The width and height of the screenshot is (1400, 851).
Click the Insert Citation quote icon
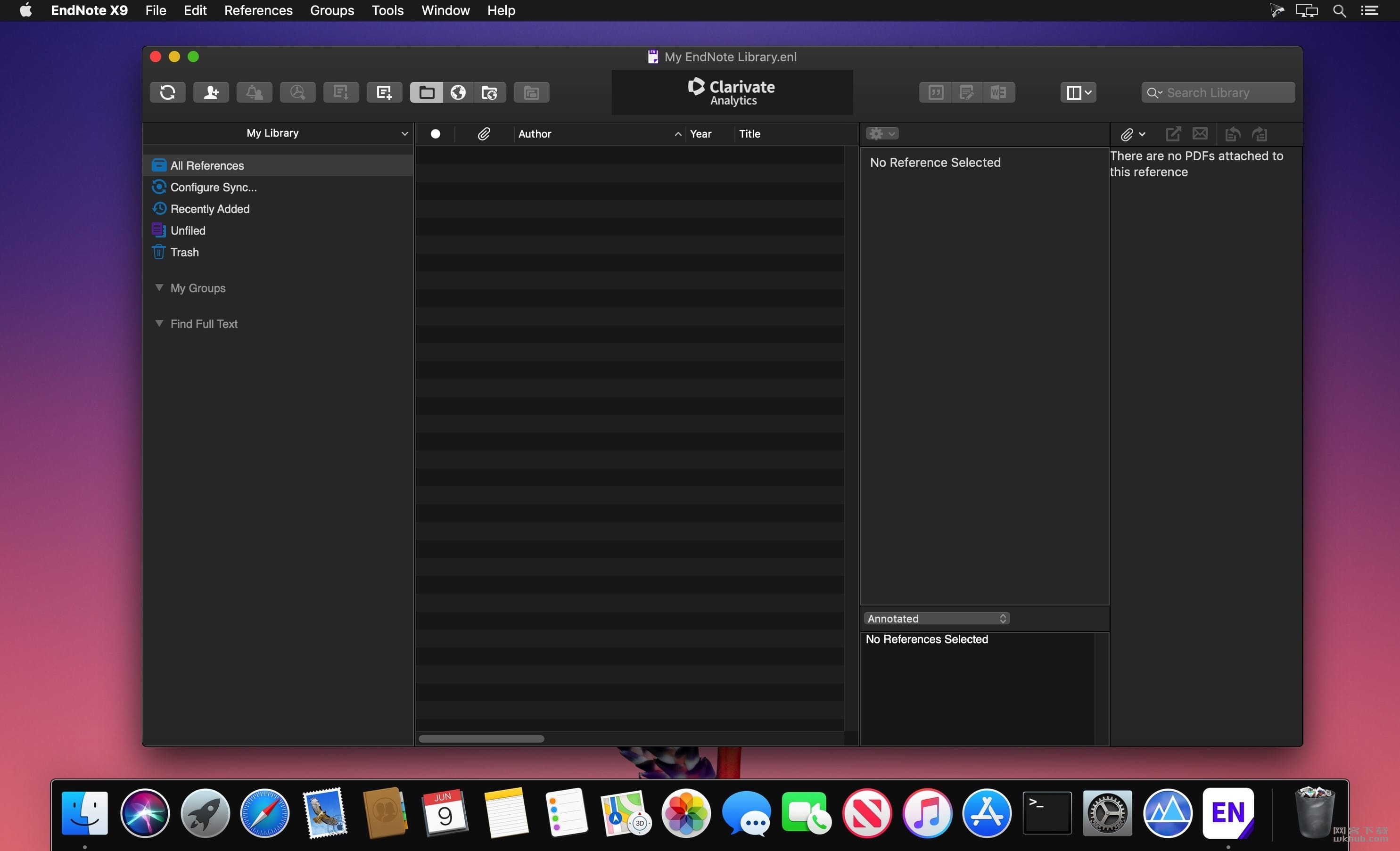click(935, 92)
